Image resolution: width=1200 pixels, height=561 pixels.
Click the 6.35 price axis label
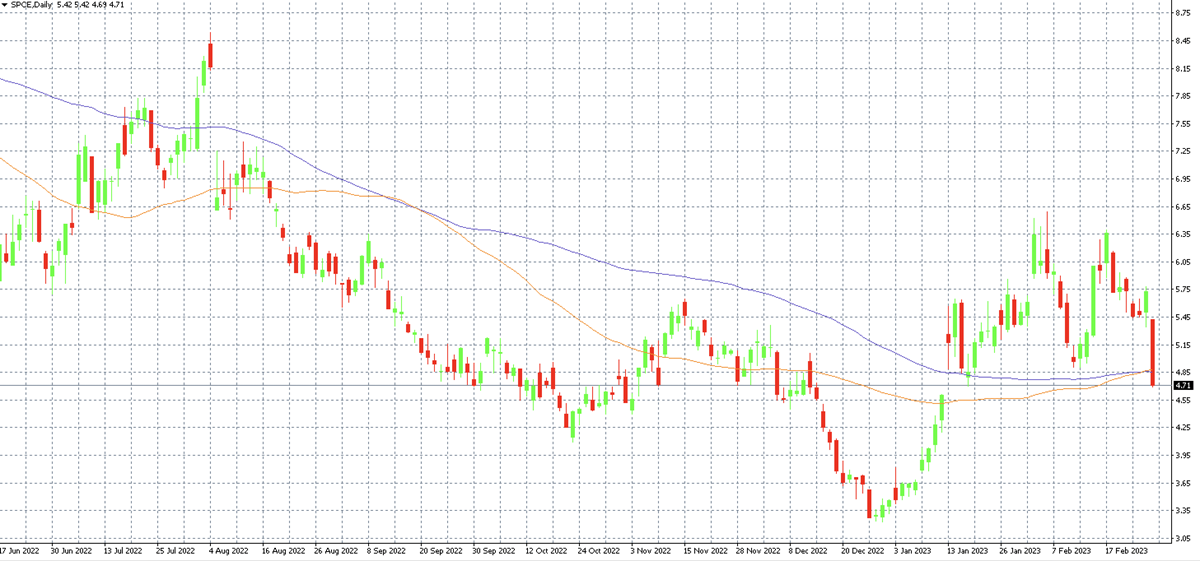point(1183,234)
